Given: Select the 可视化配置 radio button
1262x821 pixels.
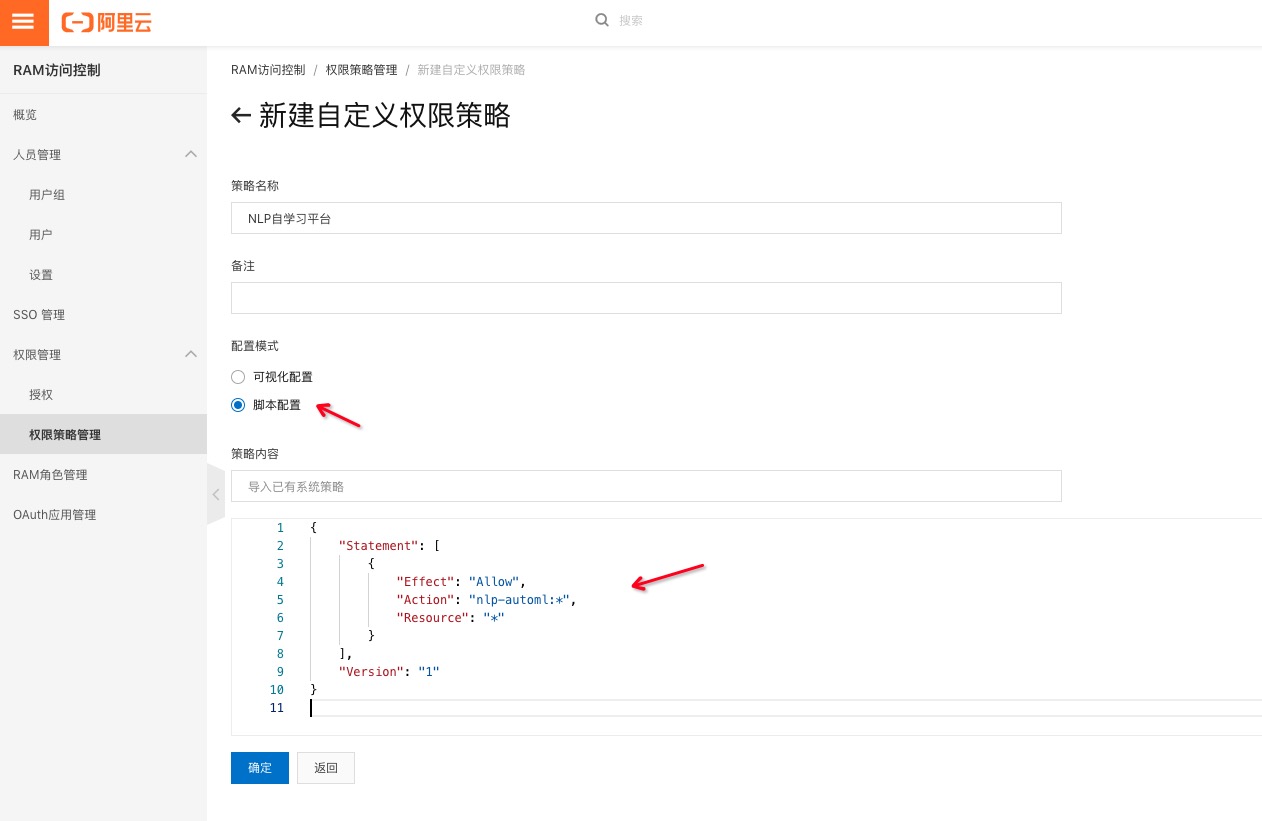Looking at the screenshot, I should [238, 377].
